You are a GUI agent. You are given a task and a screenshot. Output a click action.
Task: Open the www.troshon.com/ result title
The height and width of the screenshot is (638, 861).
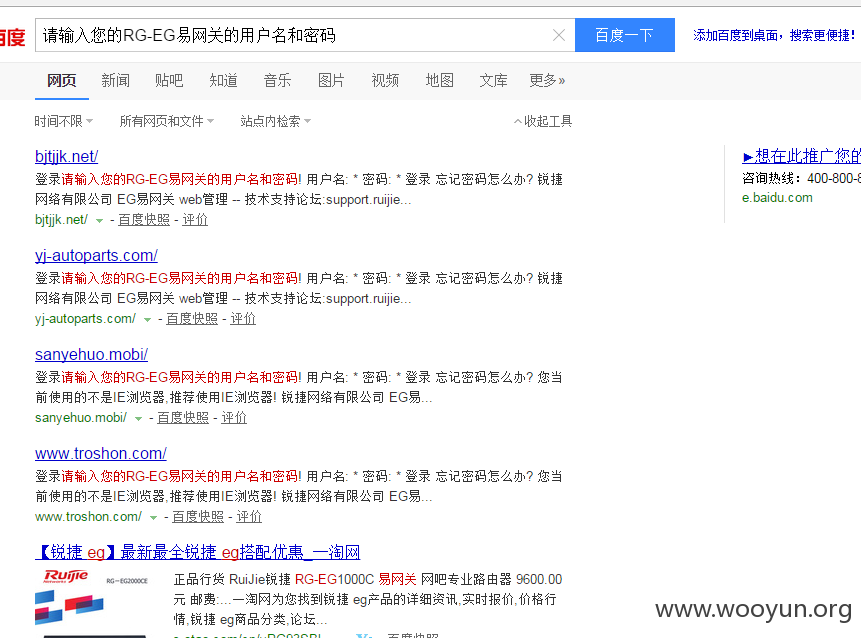tap(100, 454)
